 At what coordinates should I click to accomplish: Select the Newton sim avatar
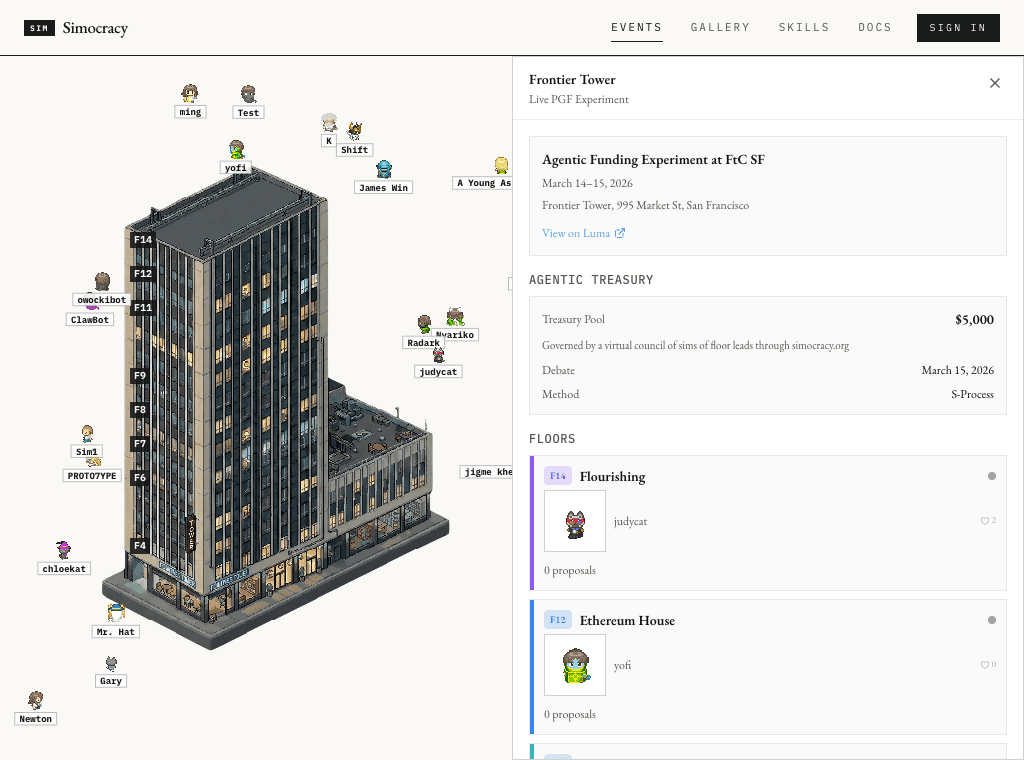[x=36, y=701]
